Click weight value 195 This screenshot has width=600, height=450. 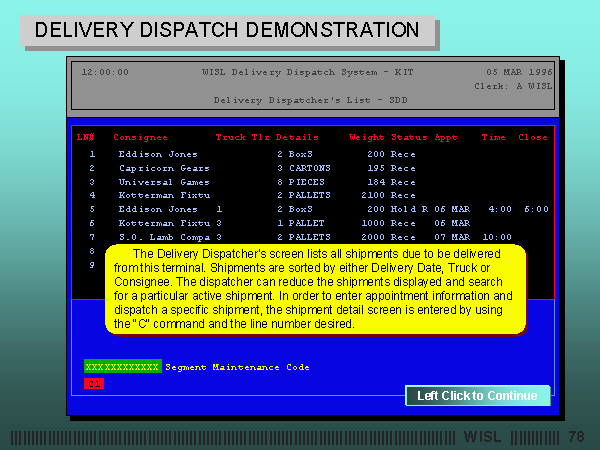[x=376, y=168]
